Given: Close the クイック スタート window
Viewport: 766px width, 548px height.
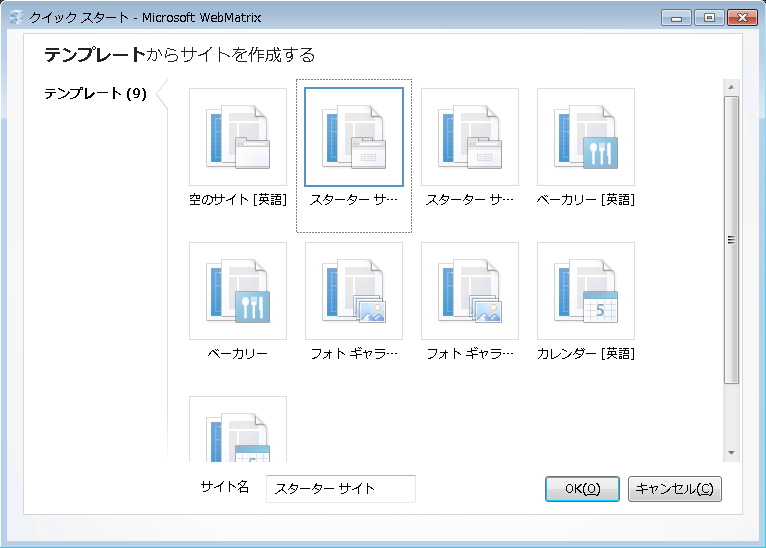Looking at the screenshot, I should tap(742, 18).
